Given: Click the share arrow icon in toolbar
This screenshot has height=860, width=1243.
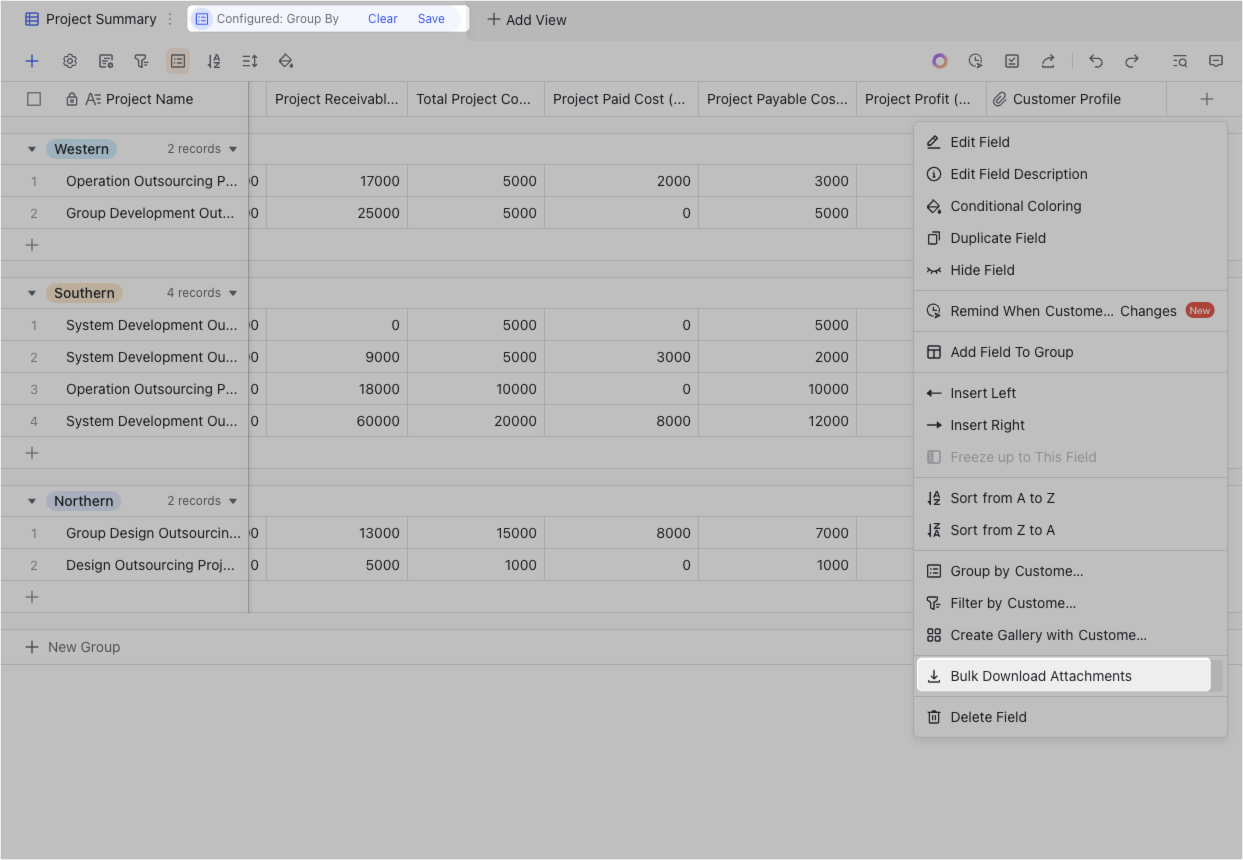Looking at the screenshot, I should click(x=1048, y=61).
